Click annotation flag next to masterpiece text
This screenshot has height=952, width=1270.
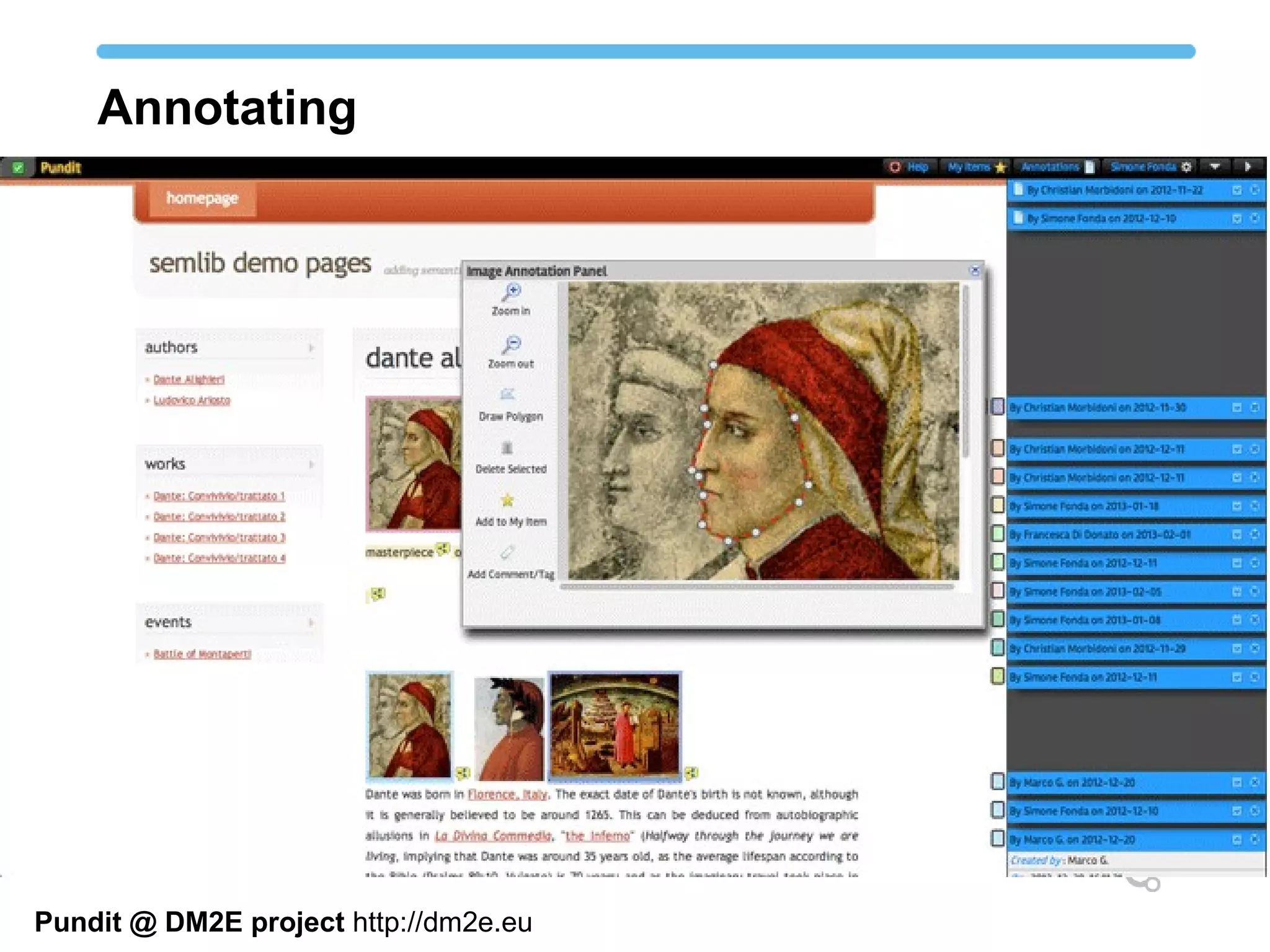[442, 549]
